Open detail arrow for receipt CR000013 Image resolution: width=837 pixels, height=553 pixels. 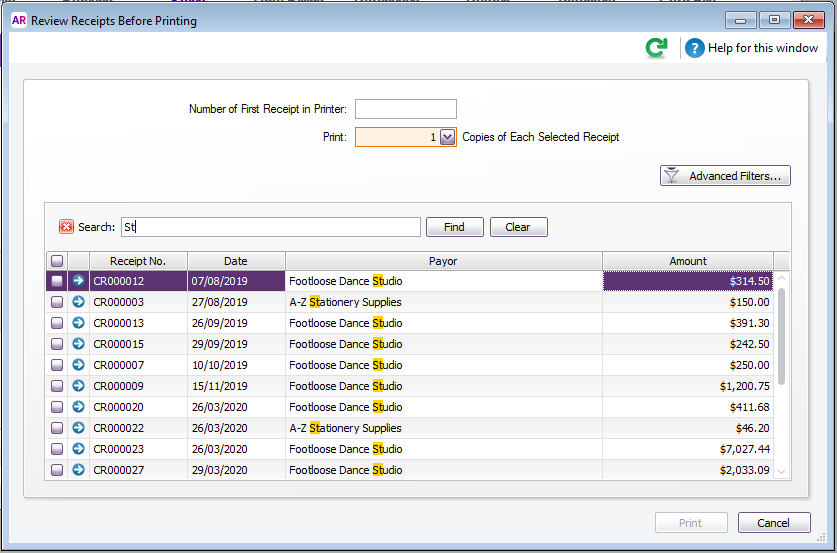click(78, 323)
